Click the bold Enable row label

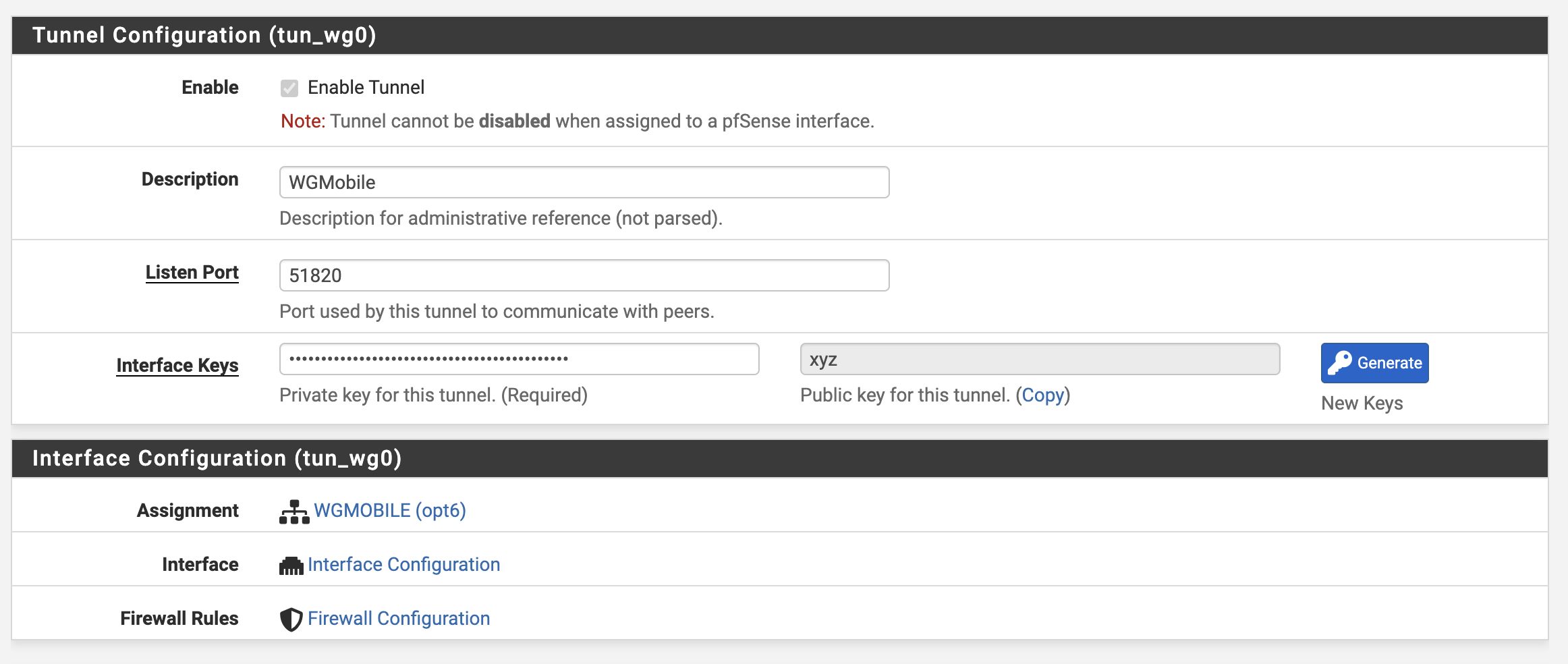210,87
